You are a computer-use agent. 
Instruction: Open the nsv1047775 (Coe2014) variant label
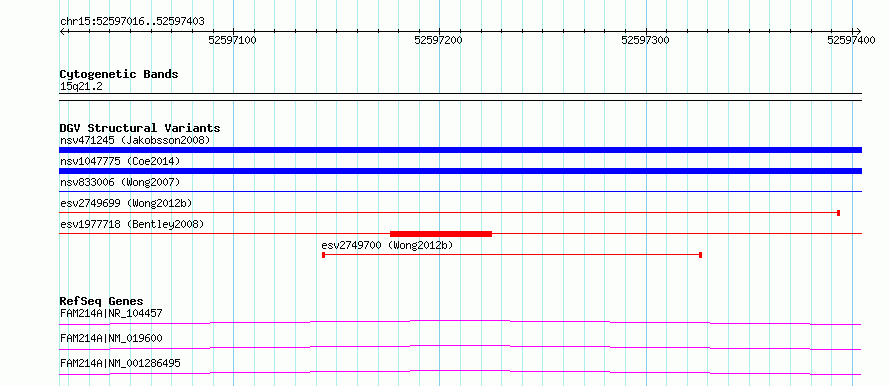[x=120, y=161]
